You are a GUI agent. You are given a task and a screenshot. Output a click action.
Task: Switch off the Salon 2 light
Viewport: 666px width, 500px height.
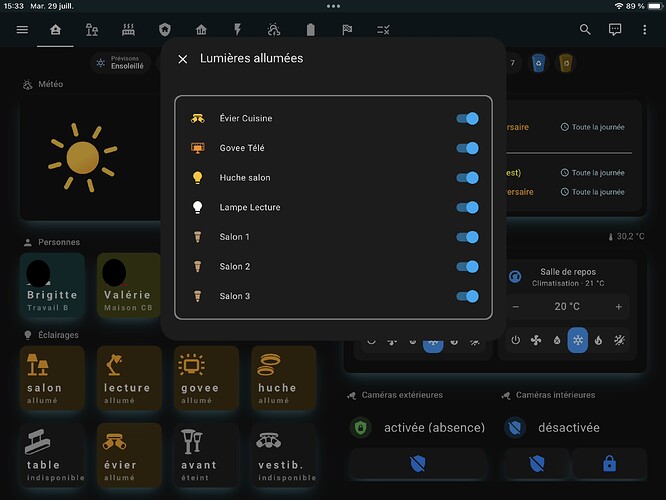pyautogui.click(x=467, y=267)
